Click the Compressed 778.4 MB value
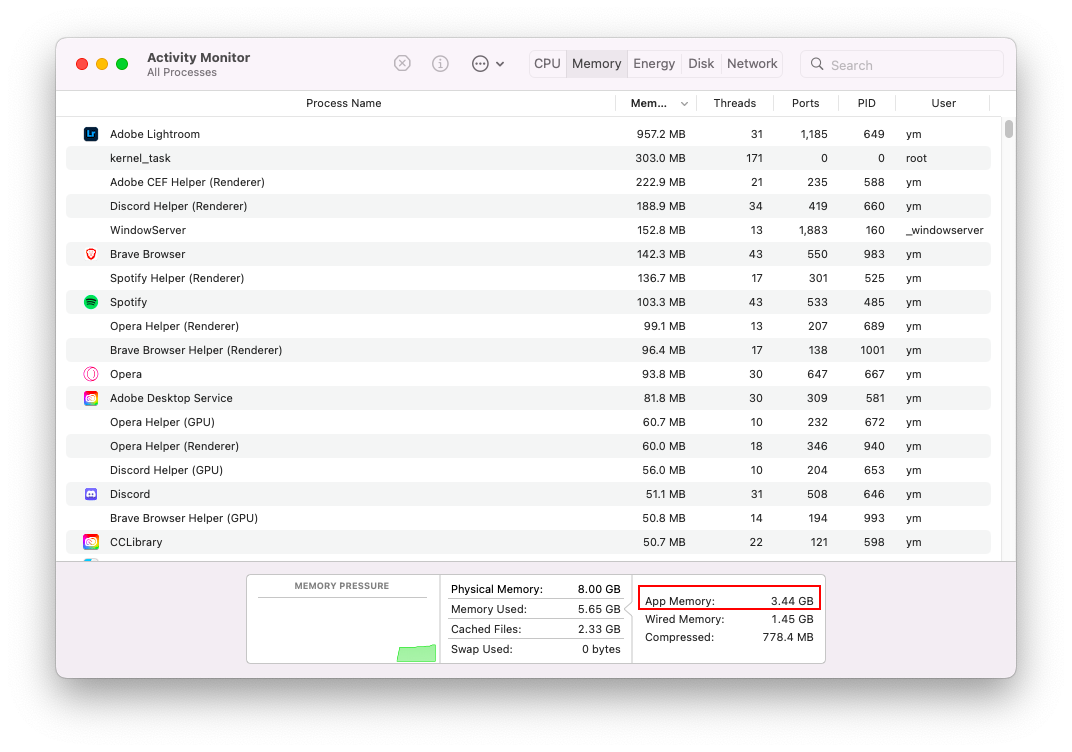The width and height of the screenshot is (1072, 752). click(788, 637)
